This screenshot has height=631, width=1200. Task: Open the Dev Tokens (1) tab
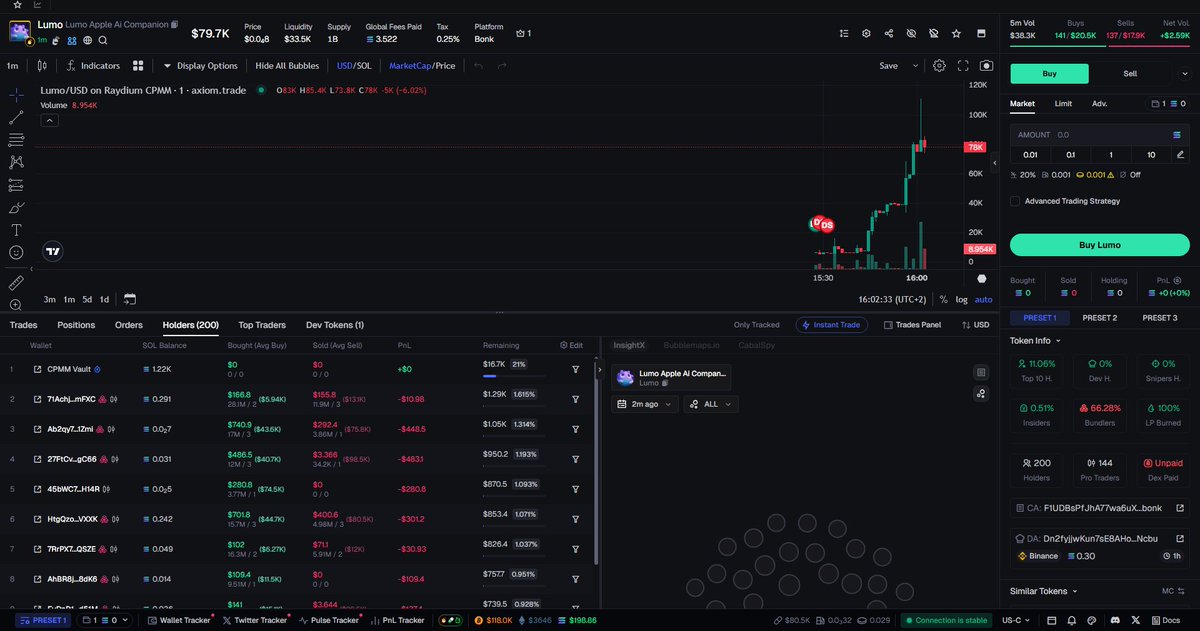(x=335, y=325)
